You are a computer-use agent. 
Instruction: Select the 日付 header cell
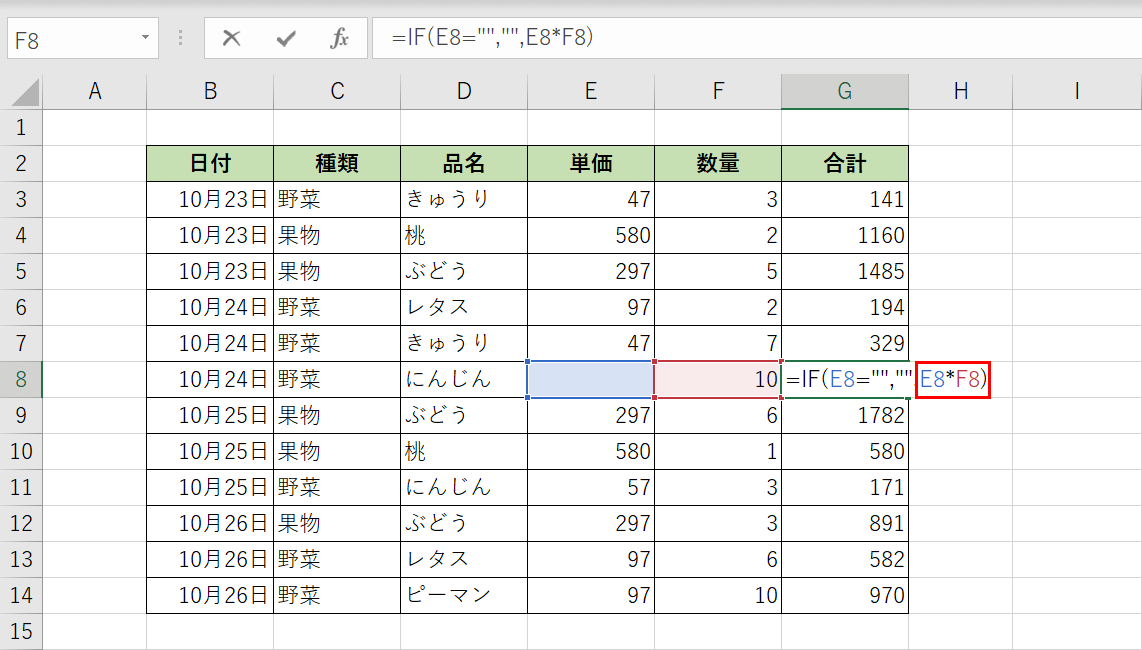coord(209,163)
